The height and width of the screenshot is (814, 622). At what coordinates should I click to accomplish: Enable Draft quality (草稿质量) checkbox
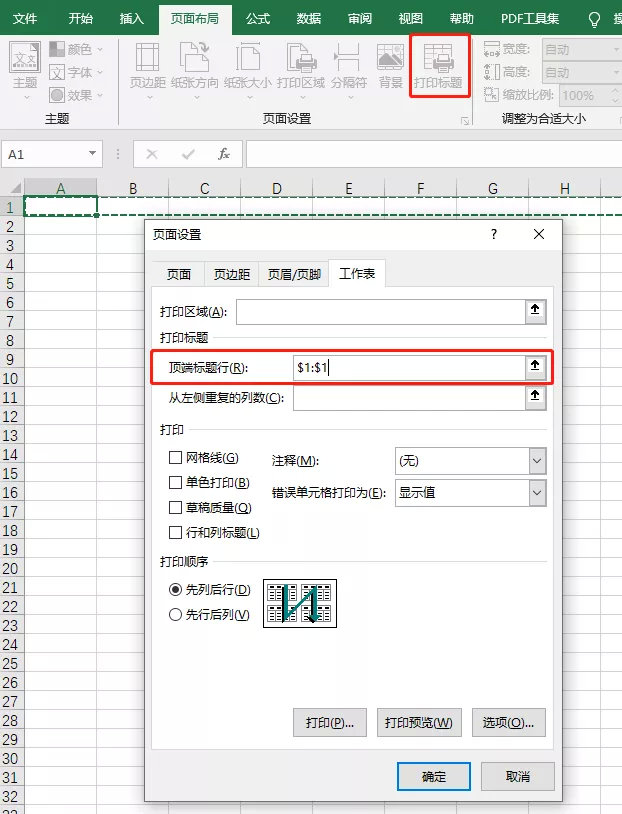[175, 507]
